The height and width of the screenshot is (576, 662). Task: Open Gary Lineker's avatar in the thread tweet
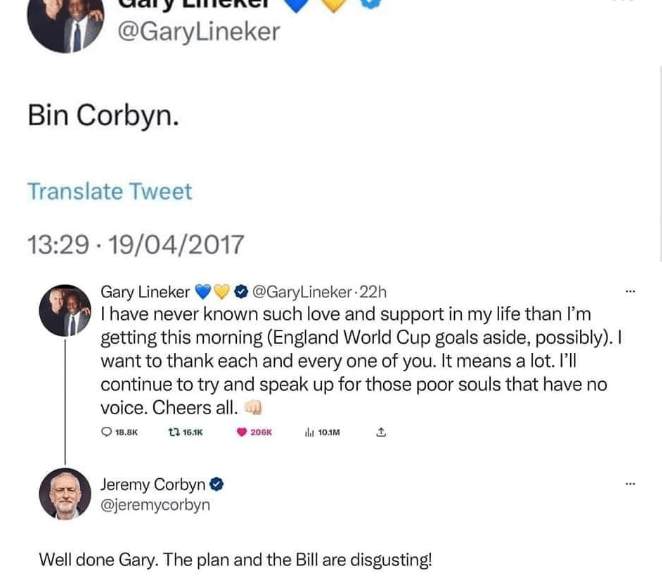tap(65, 310)
